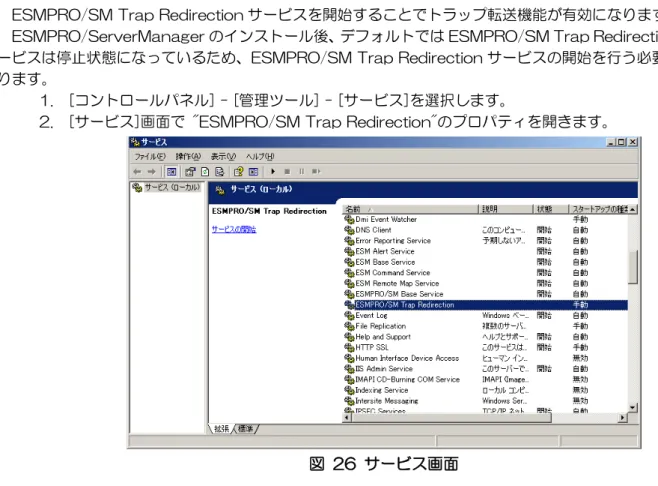The image size is (658, 486).
Task: Click the Services window title bar icon
Action: 135,142
